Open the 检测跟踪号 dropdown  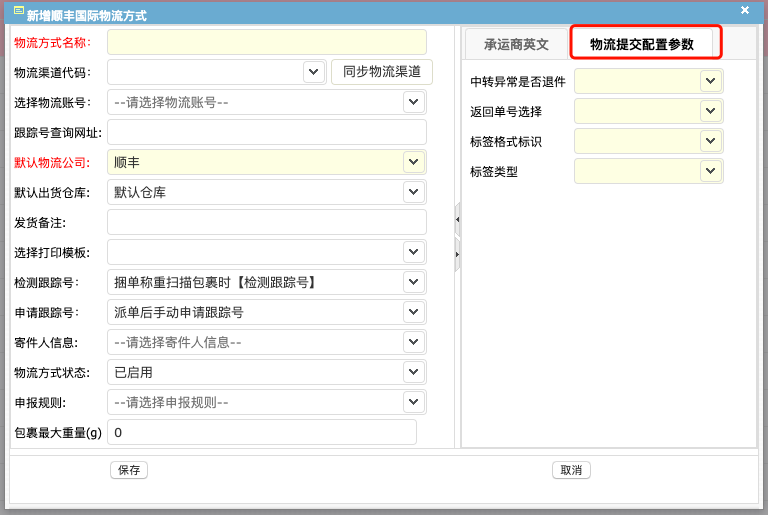414,282
